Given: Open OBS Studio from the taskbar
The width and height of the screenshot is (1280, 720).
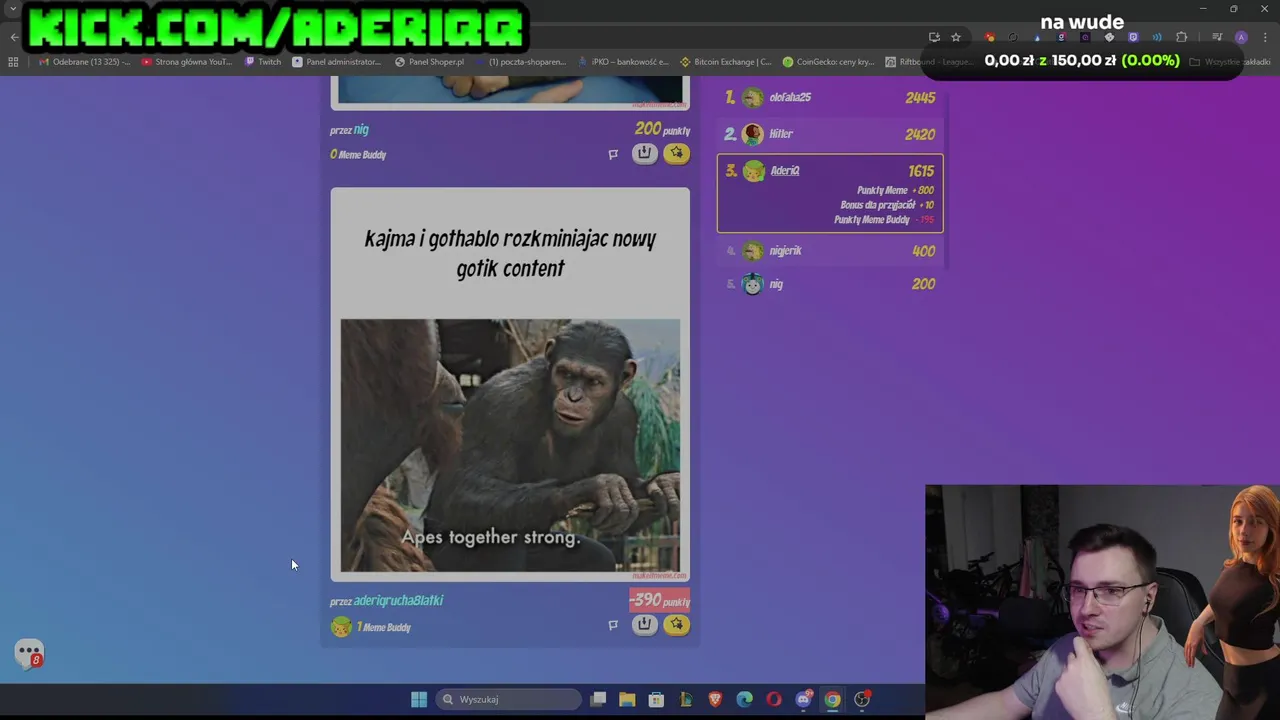Looking at the screenshot, I should coord(862,699).
